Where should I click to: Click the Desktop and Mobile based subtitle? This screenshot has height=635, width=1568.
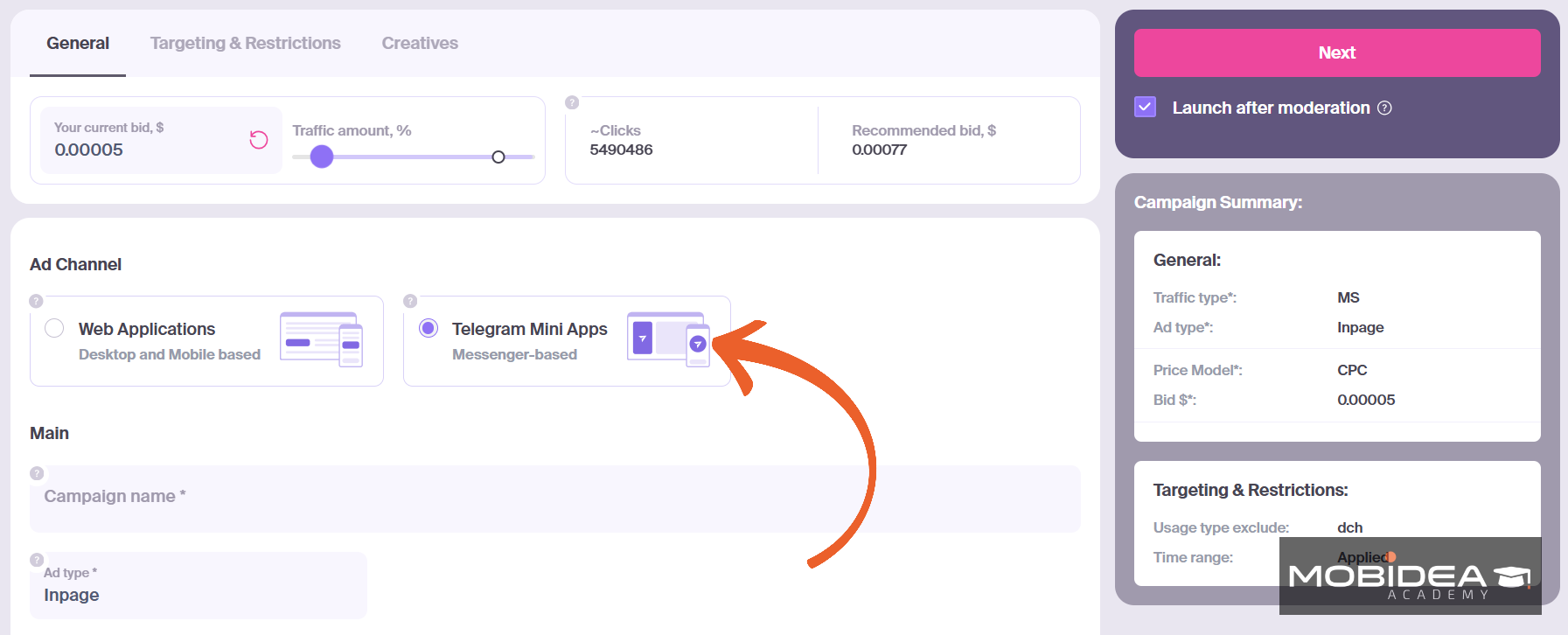(170, 354)
